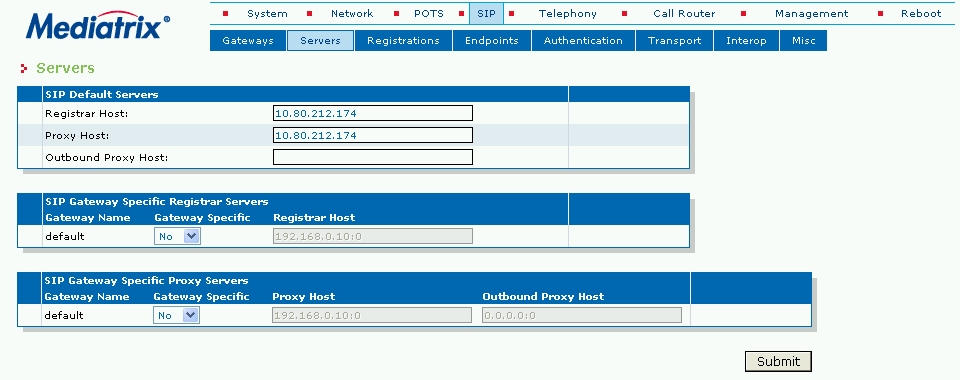Open Gateway Specific dropdown in Proxy Servers

pos(176,315)
